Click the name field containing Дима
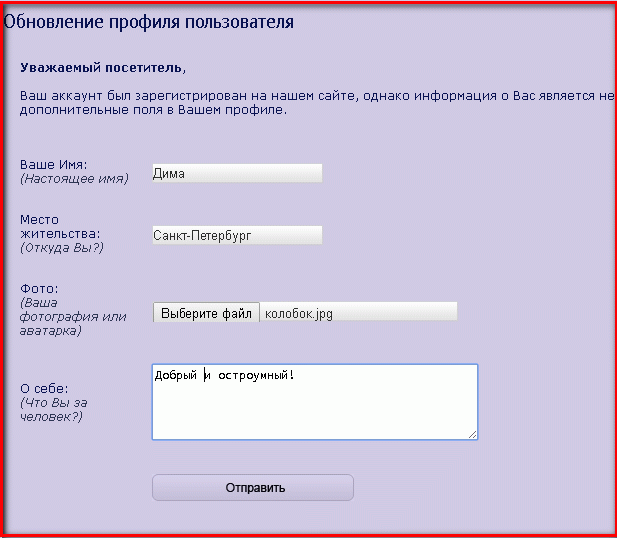 coord(237,173)
